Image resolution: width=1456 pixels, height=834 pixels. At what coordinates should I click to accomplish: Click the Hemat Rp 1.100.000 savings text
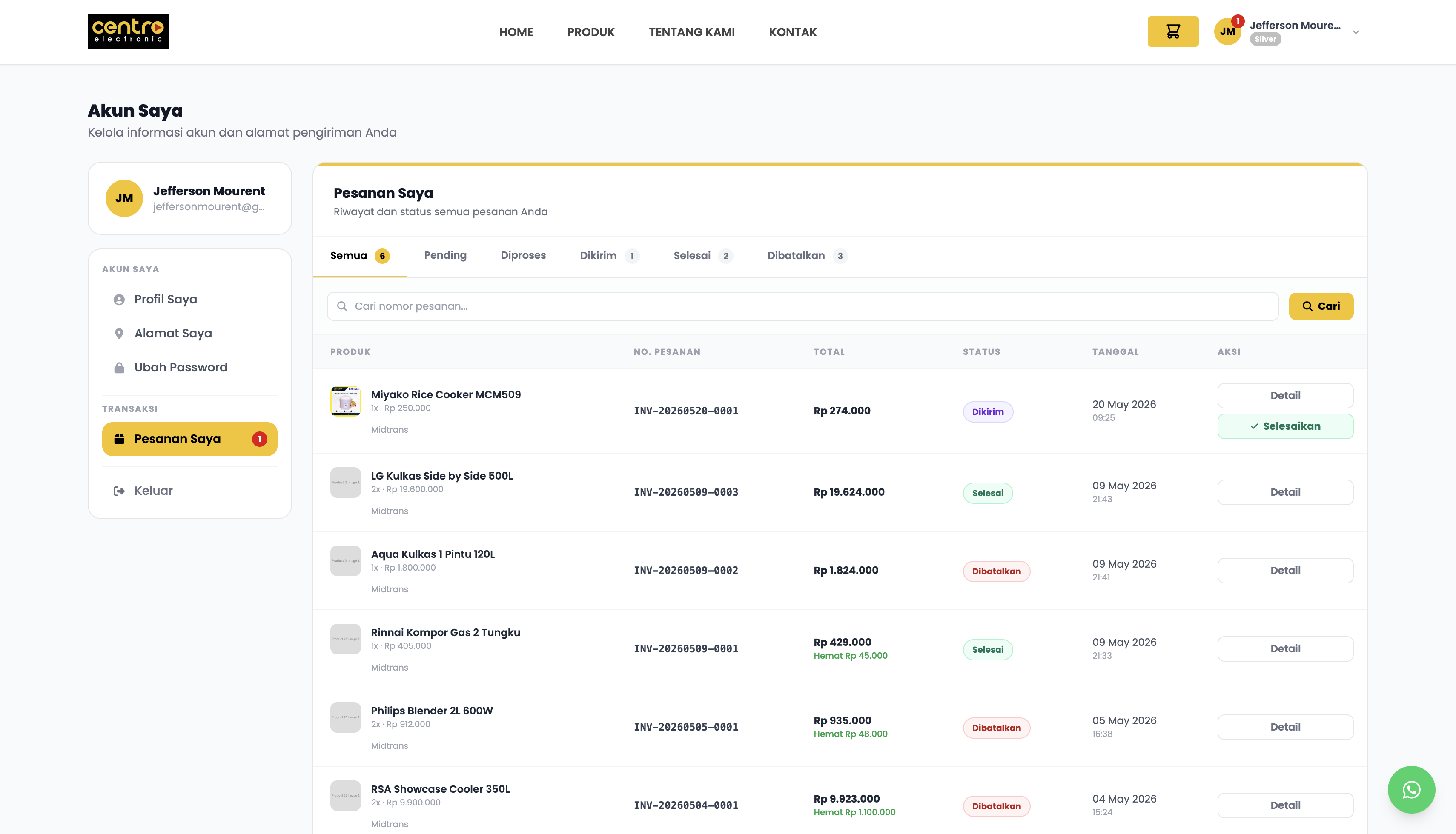coord(854,812)
